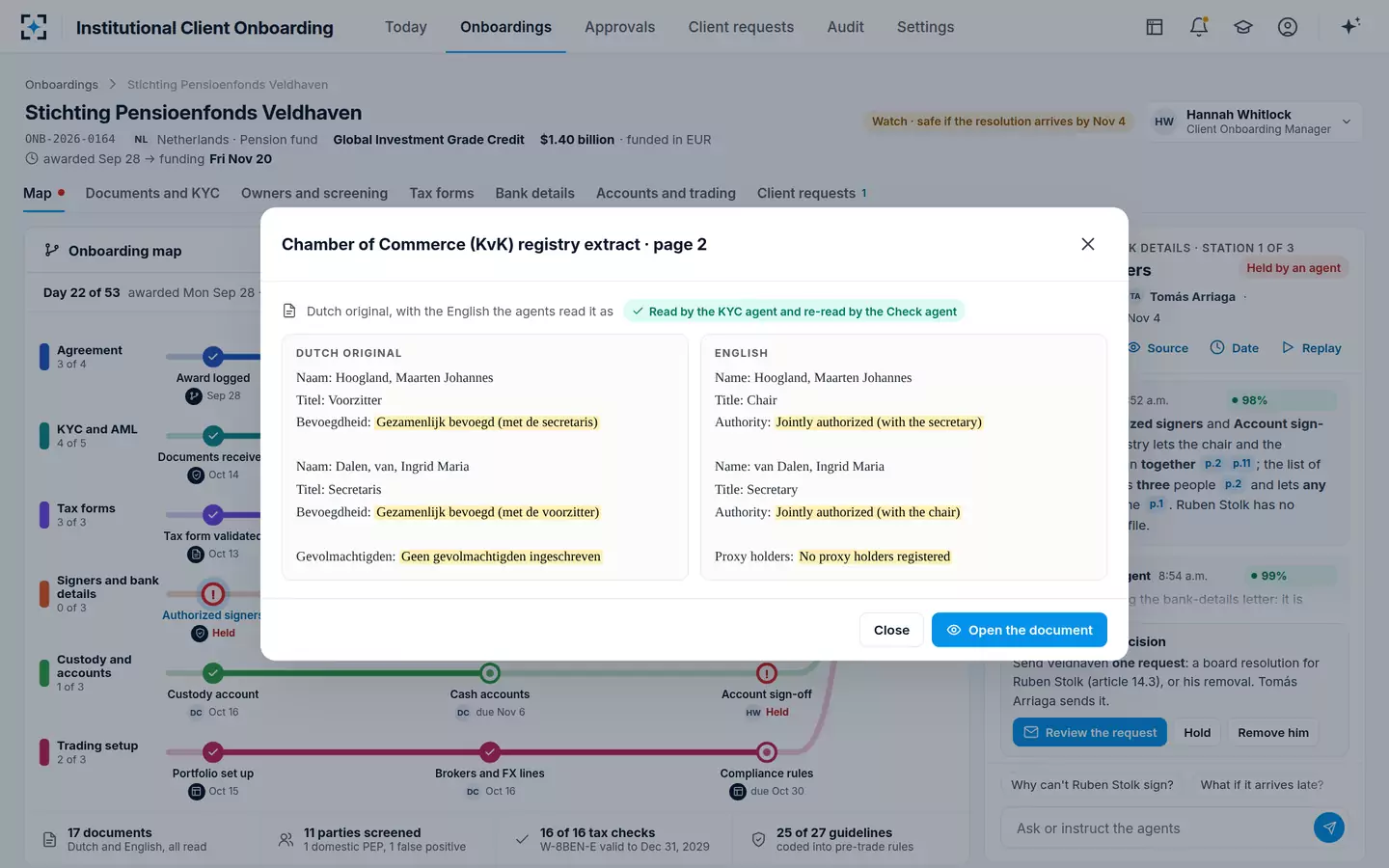Switch to the Tax forms tab
This screenshot has height=868, width=1389.
(x=442, y=193)
